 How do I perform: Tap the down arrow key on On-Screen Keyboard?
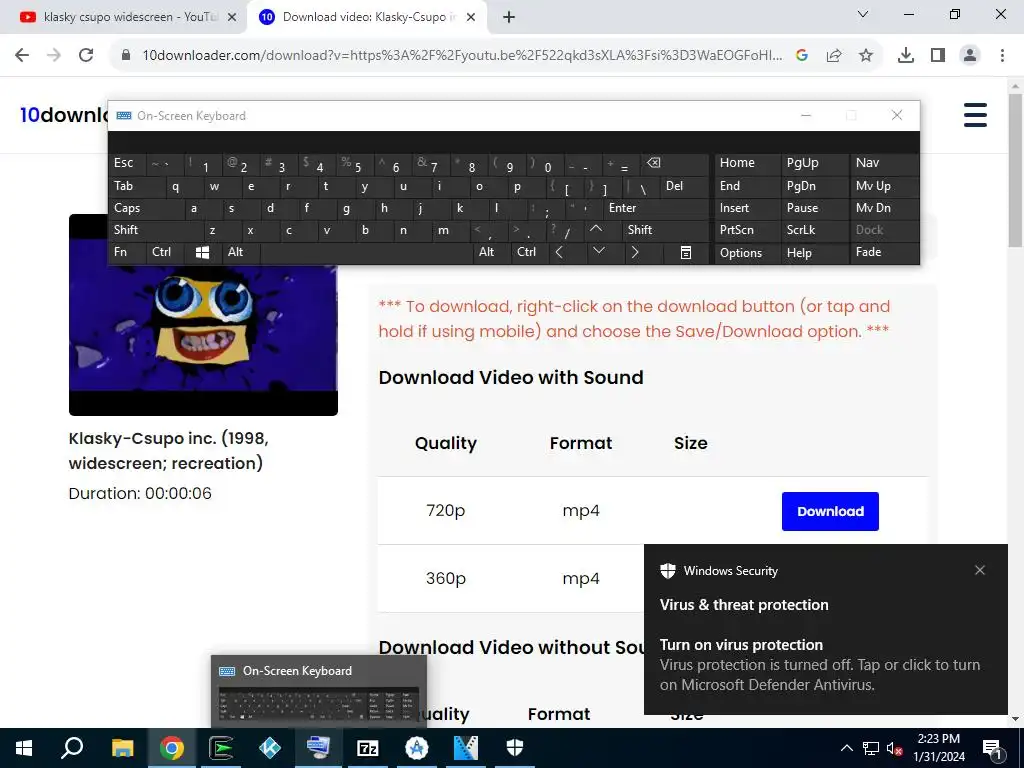tap(598, 251)
